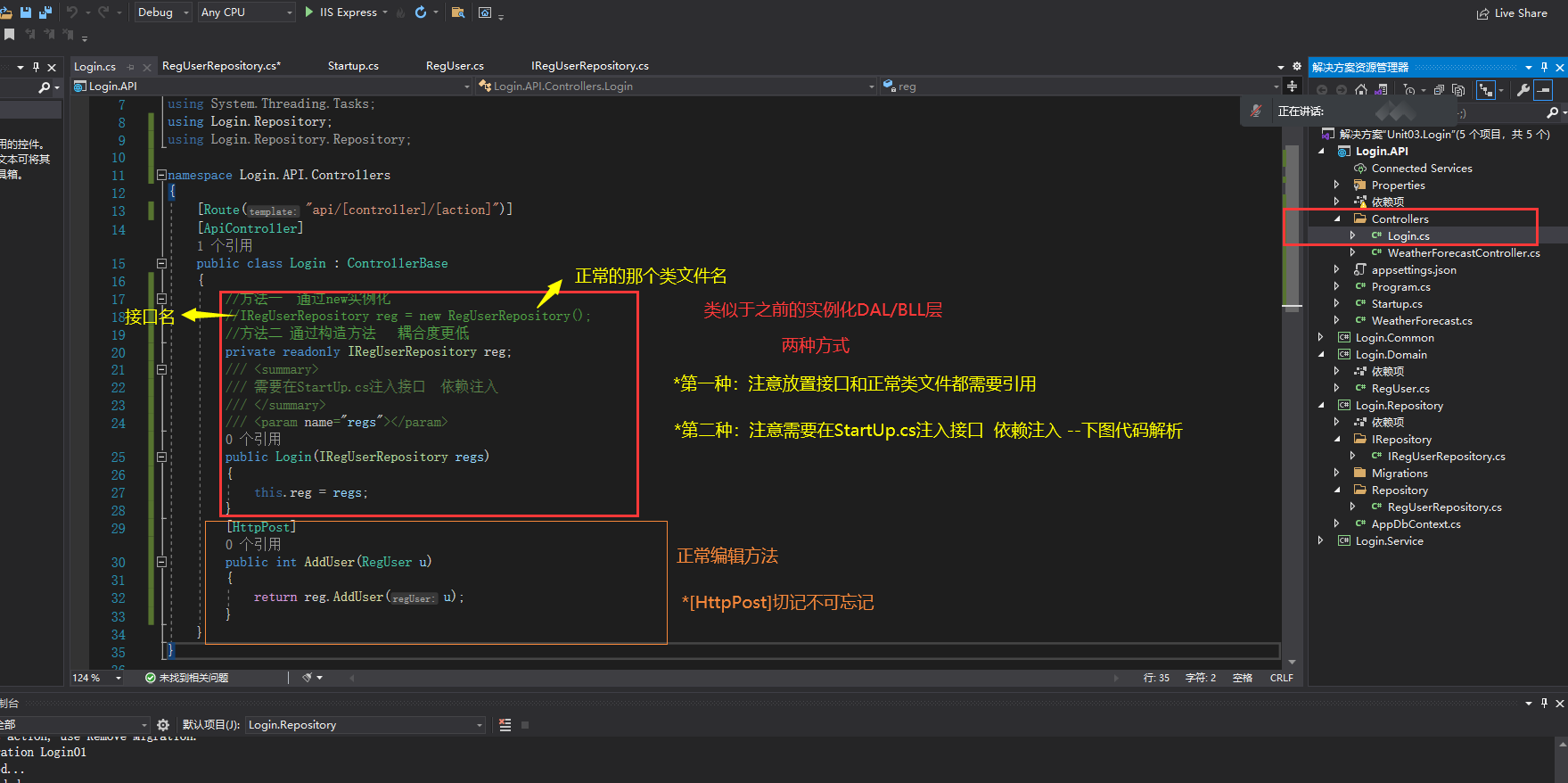Screen dimensions: 1568x783
Task: Click the muted microphone icon in speaking overlay
Action: tap(1256, 111)
